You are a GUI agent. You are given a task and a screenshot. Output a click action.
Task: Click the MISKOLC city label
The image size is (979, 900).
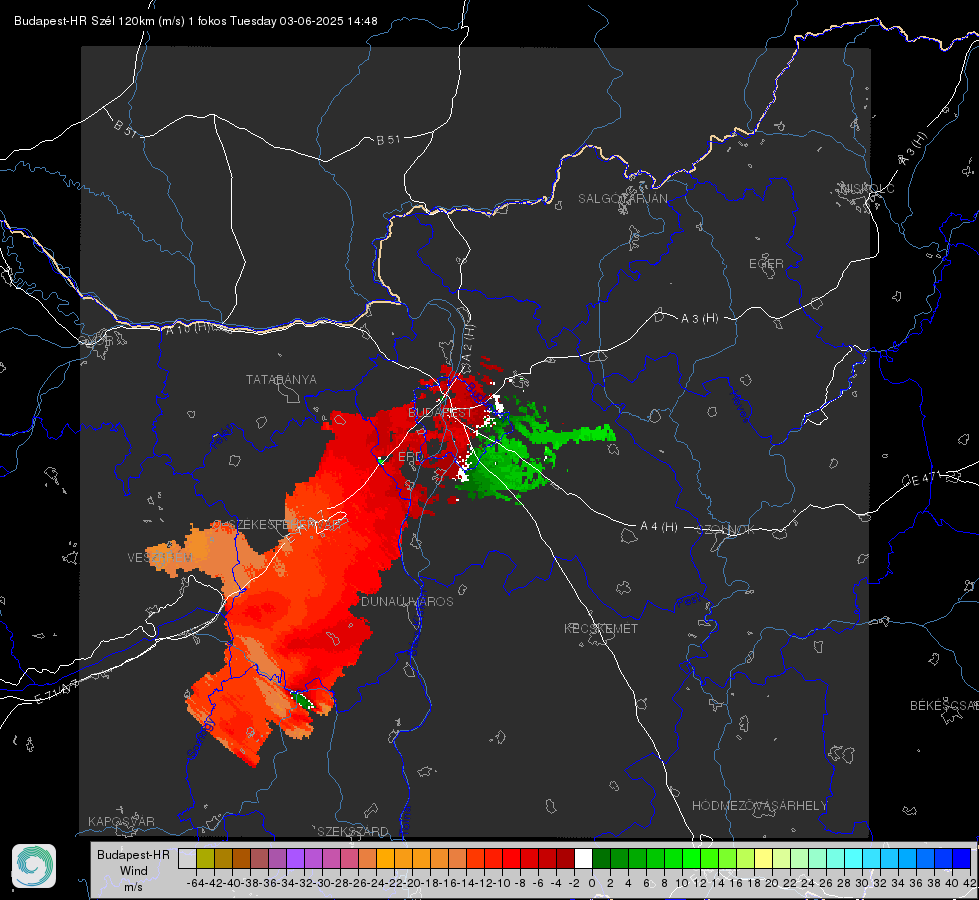point(867,188)
